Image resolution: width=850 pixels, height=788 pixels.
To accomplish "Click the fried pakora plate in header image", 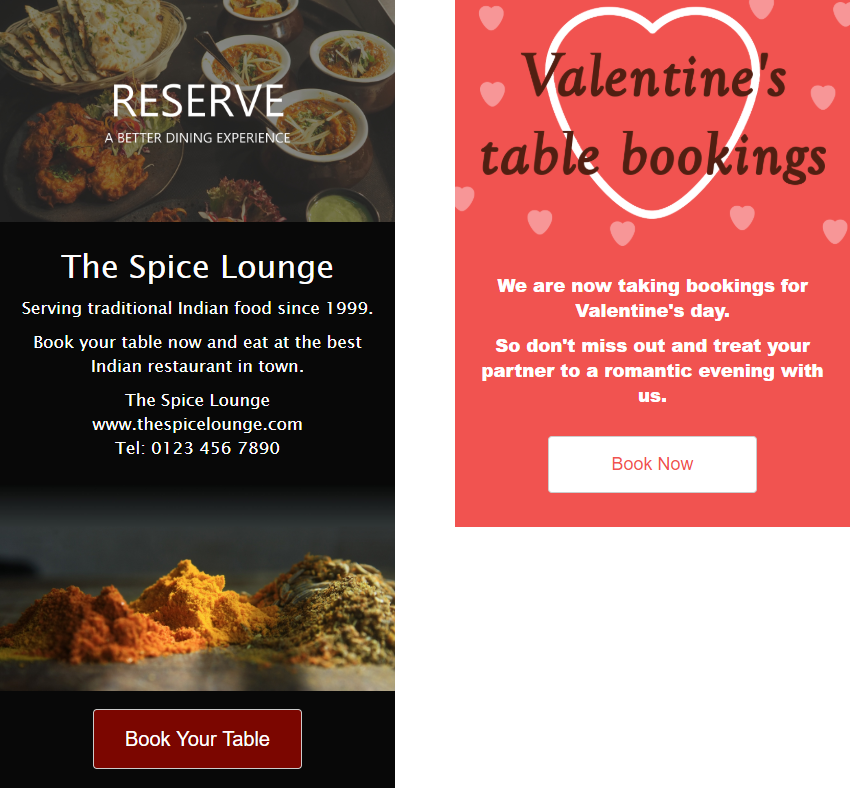I will pos(81,157).
